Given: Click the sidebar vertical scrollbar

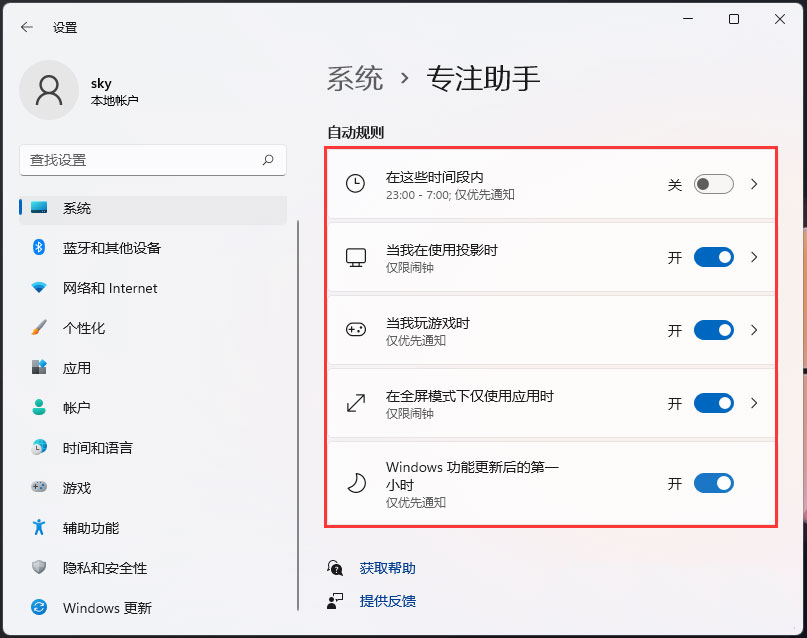Looking at the screenshot, I should 298,416.
